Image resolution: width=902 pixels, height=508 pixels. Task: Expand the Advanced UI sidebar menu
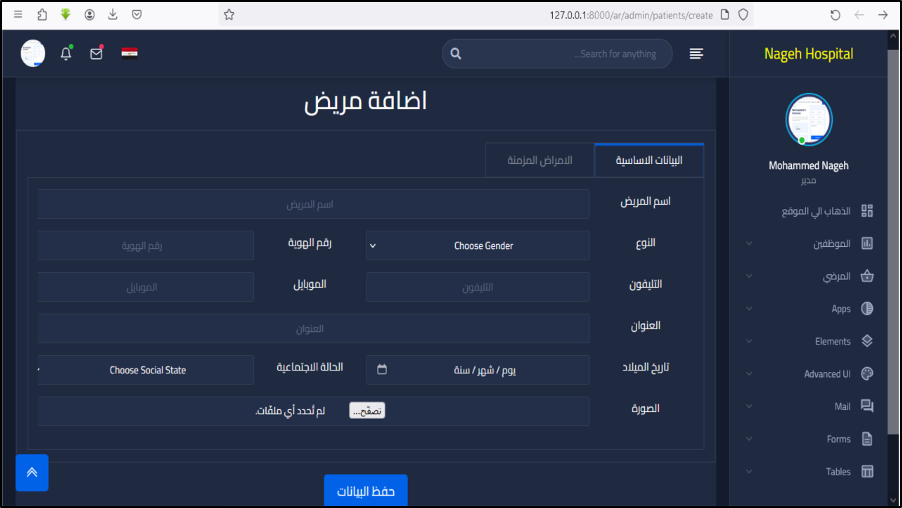point(810,374)
